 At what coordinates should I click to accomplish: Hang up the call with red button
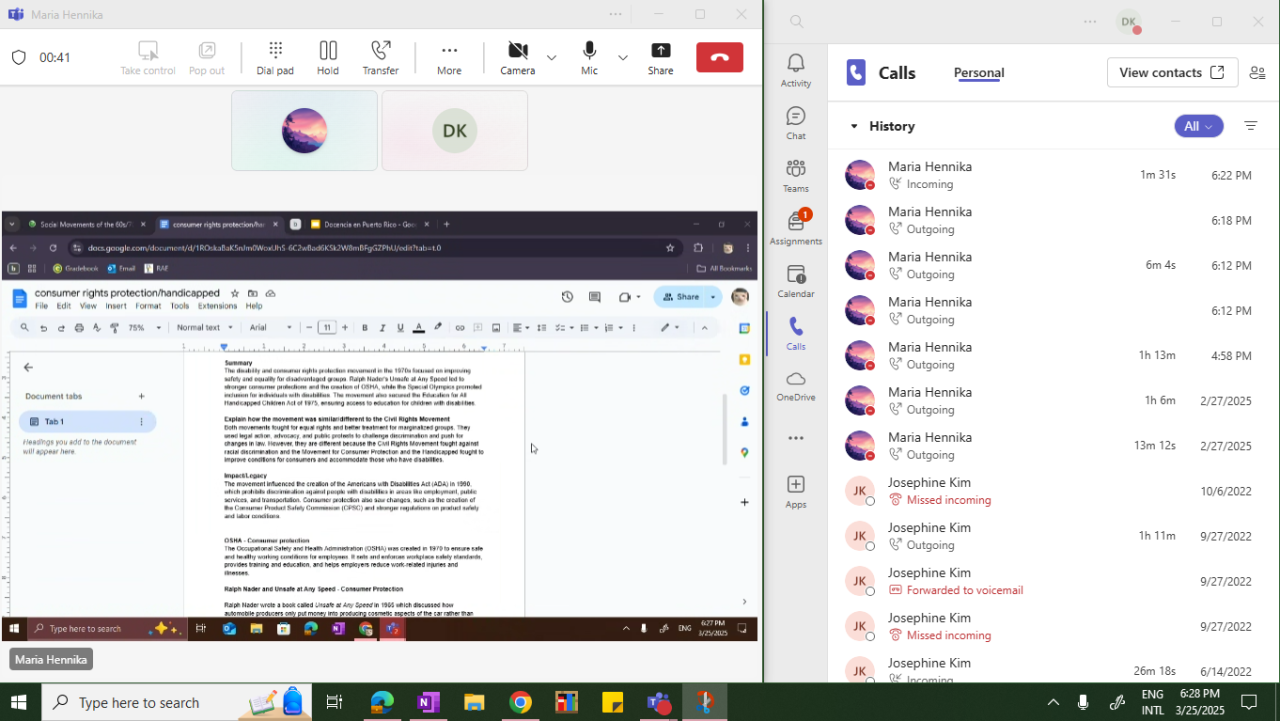point(719,57)
